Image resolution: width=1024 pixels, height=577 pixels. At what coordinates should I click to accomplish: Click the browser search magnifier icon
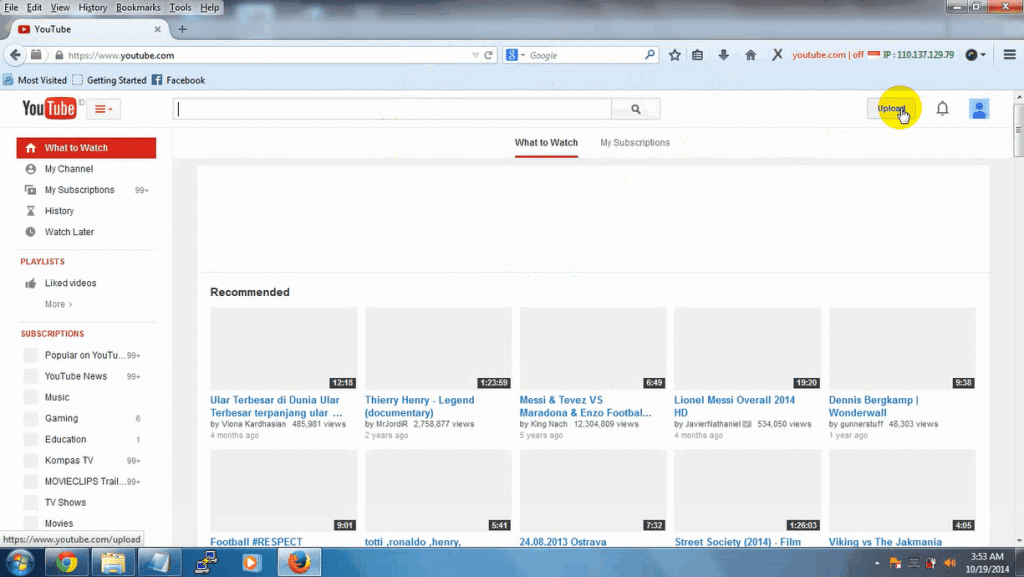649,55
